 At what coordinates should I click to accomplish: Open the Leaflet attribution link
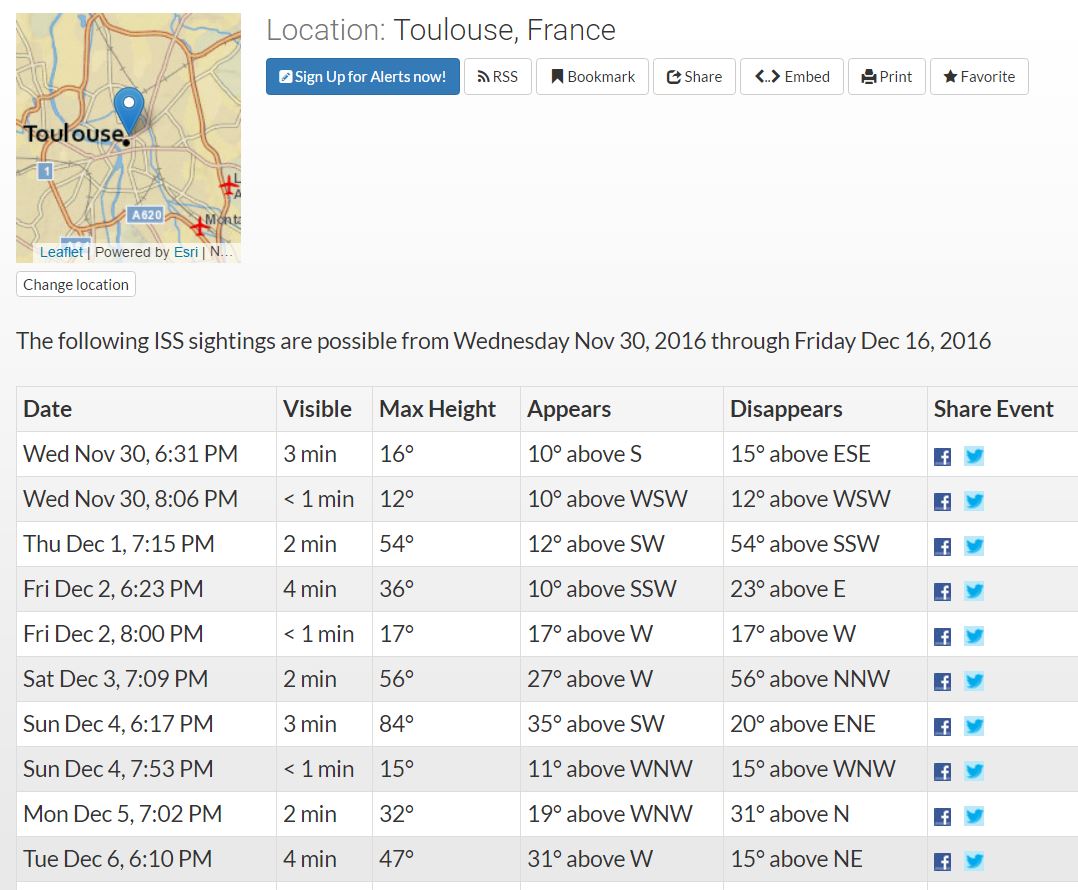tap(61, 252)
